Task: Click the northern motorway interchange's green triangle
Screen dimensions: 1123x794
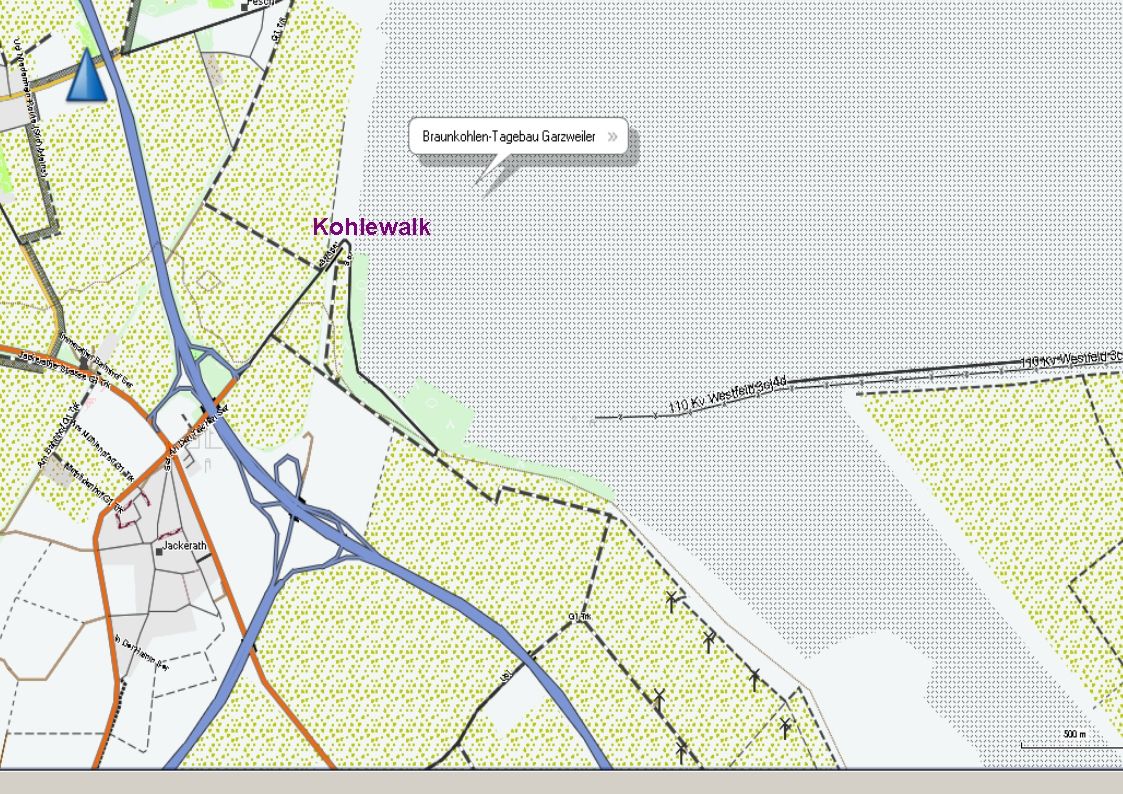Action: [212, 379]
